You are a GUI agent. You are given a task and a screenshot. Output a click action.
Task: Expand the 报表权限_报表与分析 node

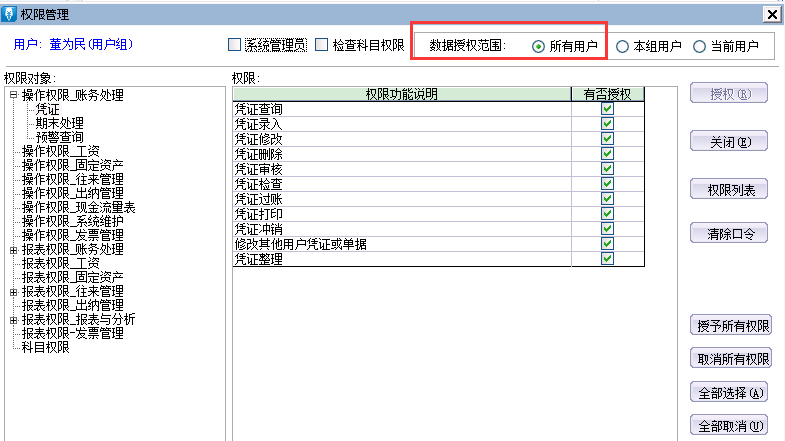click(14, 320)
